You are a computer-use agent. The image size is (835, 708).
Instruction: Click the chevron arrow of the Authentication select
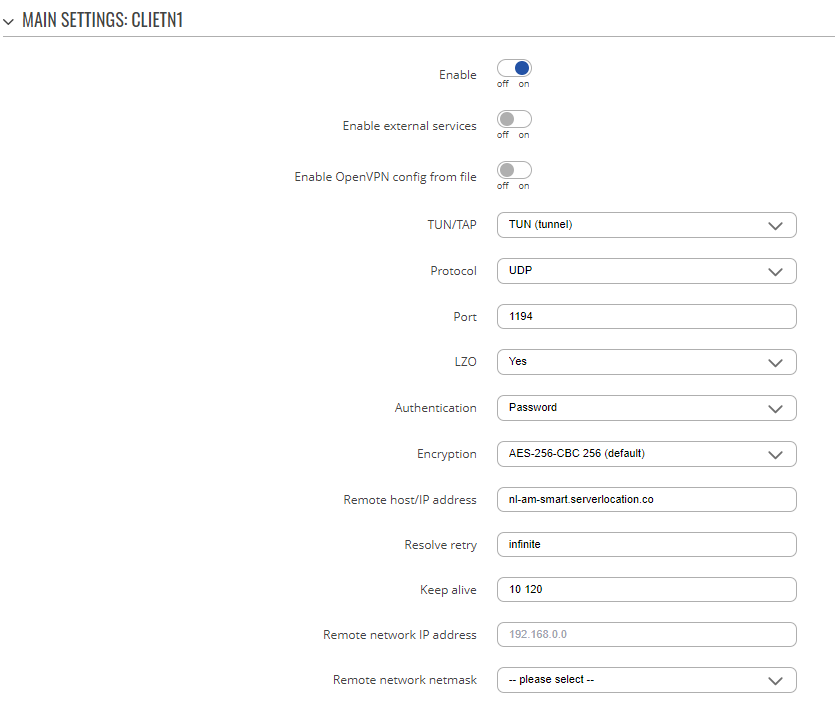775,409
